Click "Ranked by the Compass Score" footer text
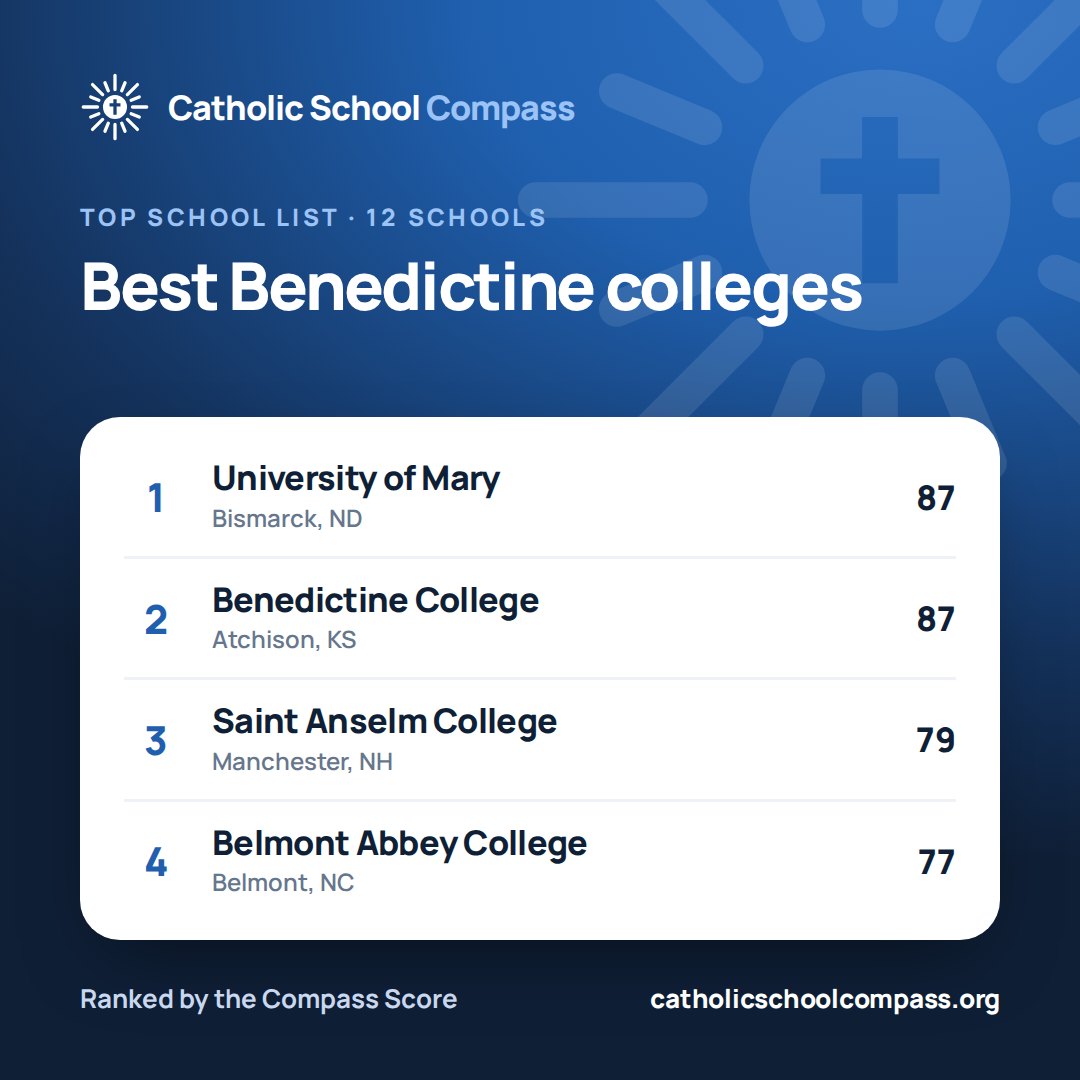The width and height of the screenshot is (1080, 1080). pos(269,999)
